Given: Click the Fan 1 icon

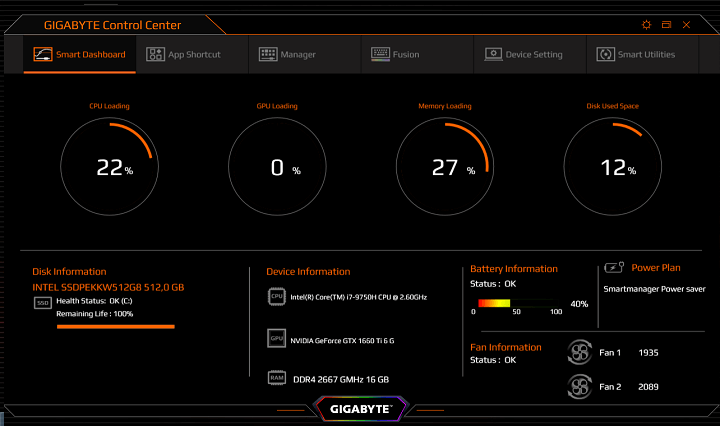Looking at the screenshot, I should tap(579, 352).
